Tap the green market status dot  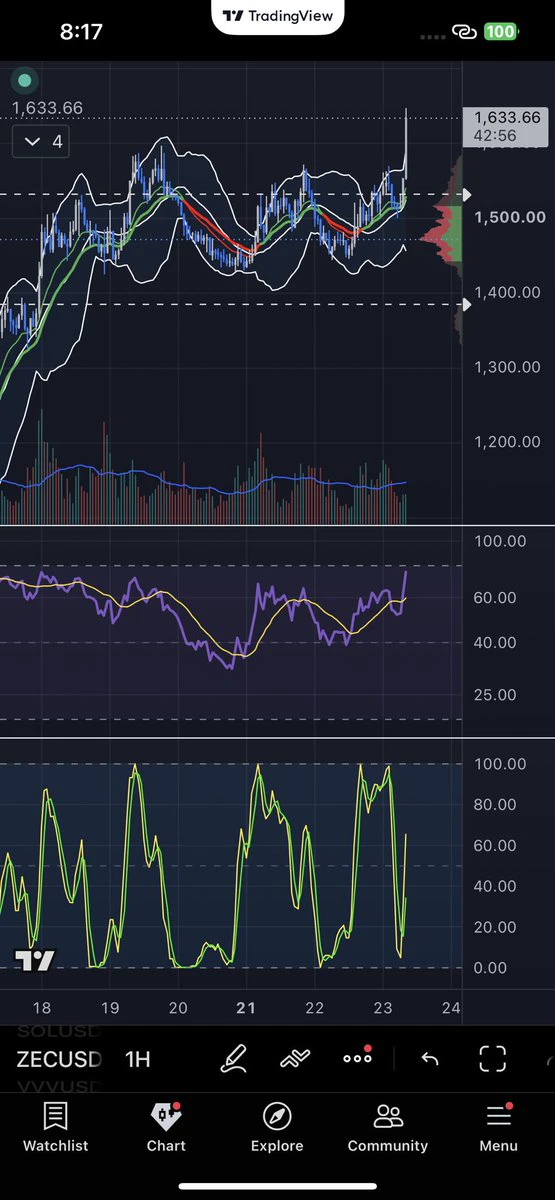point(25,80)
